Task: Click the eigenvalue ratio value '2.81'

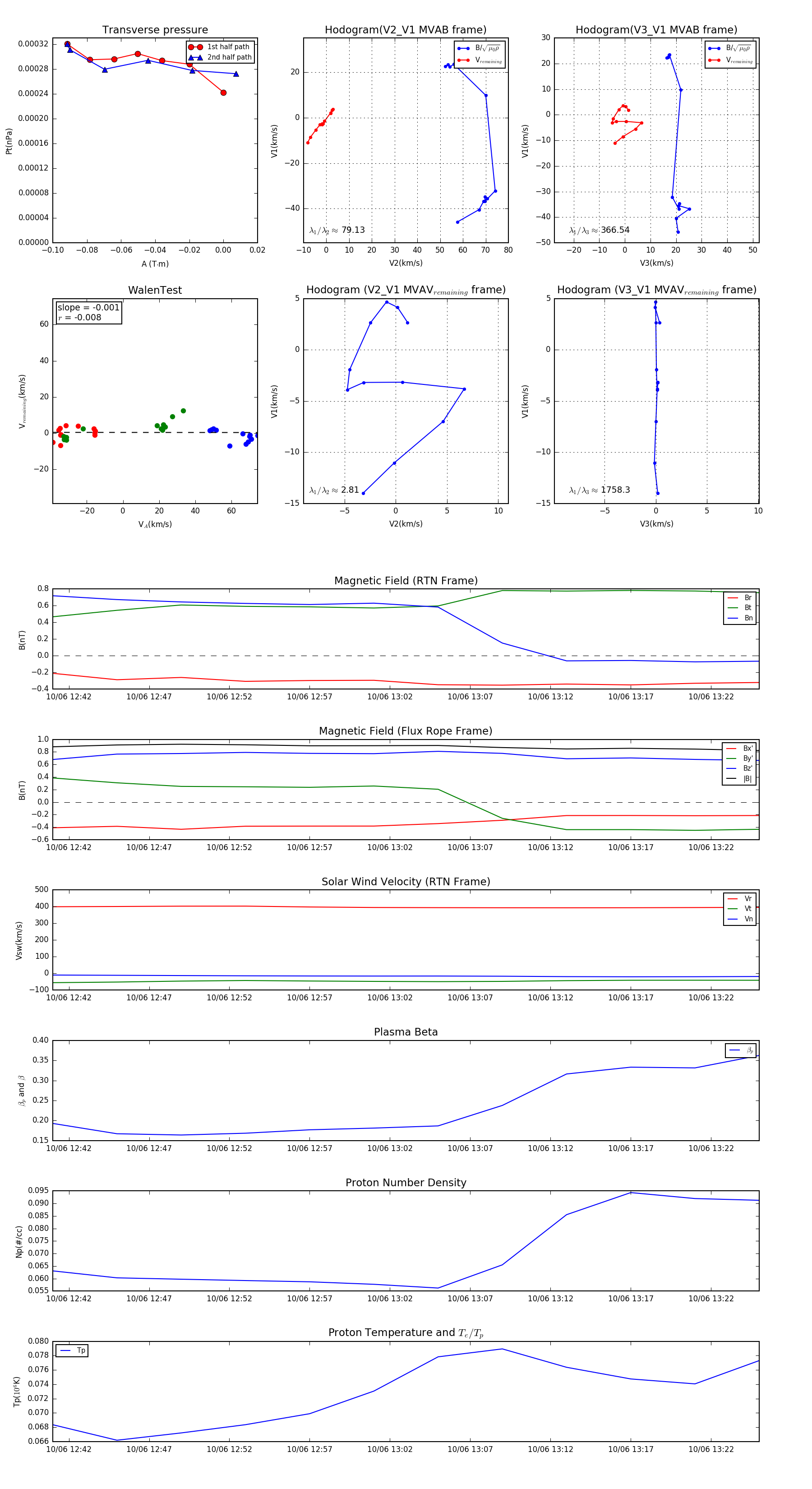Action: [x=350, y=490]
